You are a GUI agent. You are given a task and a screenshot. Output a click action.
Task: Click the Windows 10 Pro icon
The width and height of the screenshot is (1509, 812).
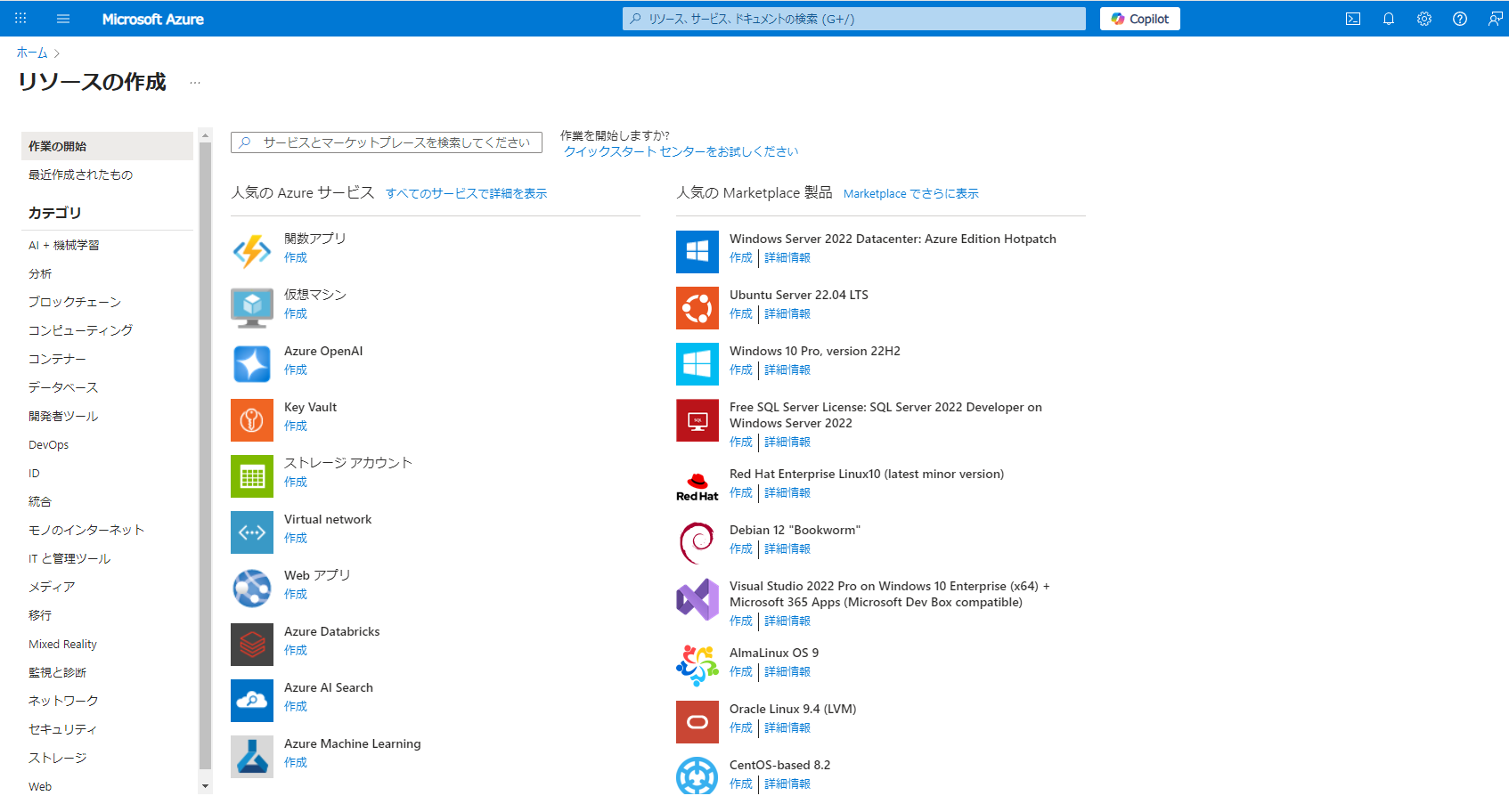[697, 363]
